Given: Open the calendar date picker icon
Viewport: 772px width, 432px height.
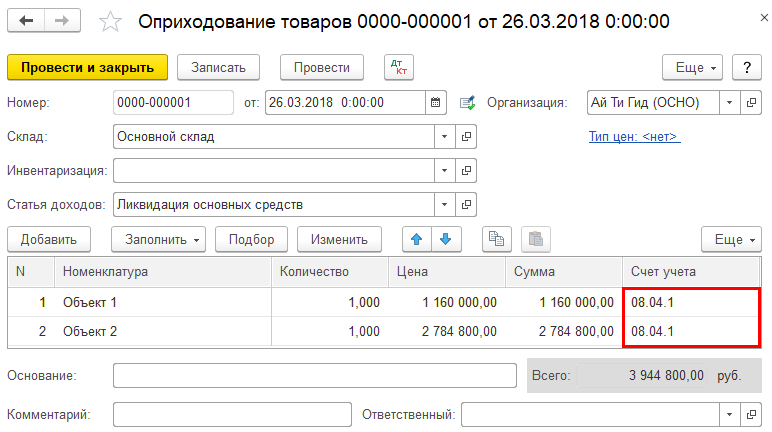Looking at the screenshot, I should [x=436, y=102].
